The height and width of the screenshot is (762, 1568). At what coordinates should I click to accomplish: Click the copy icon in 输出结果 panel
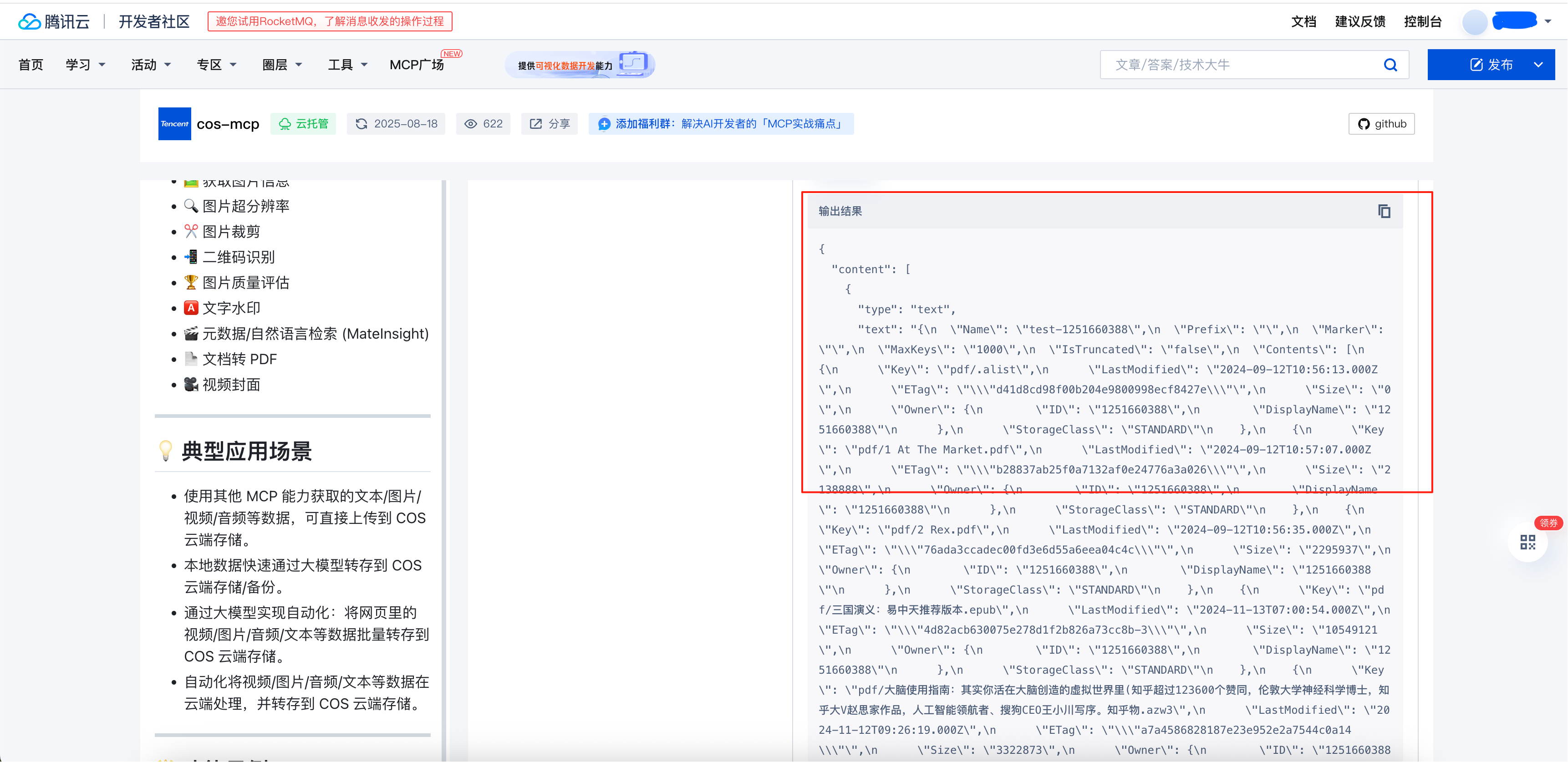pyautogui.click(x=1385, y=211)
